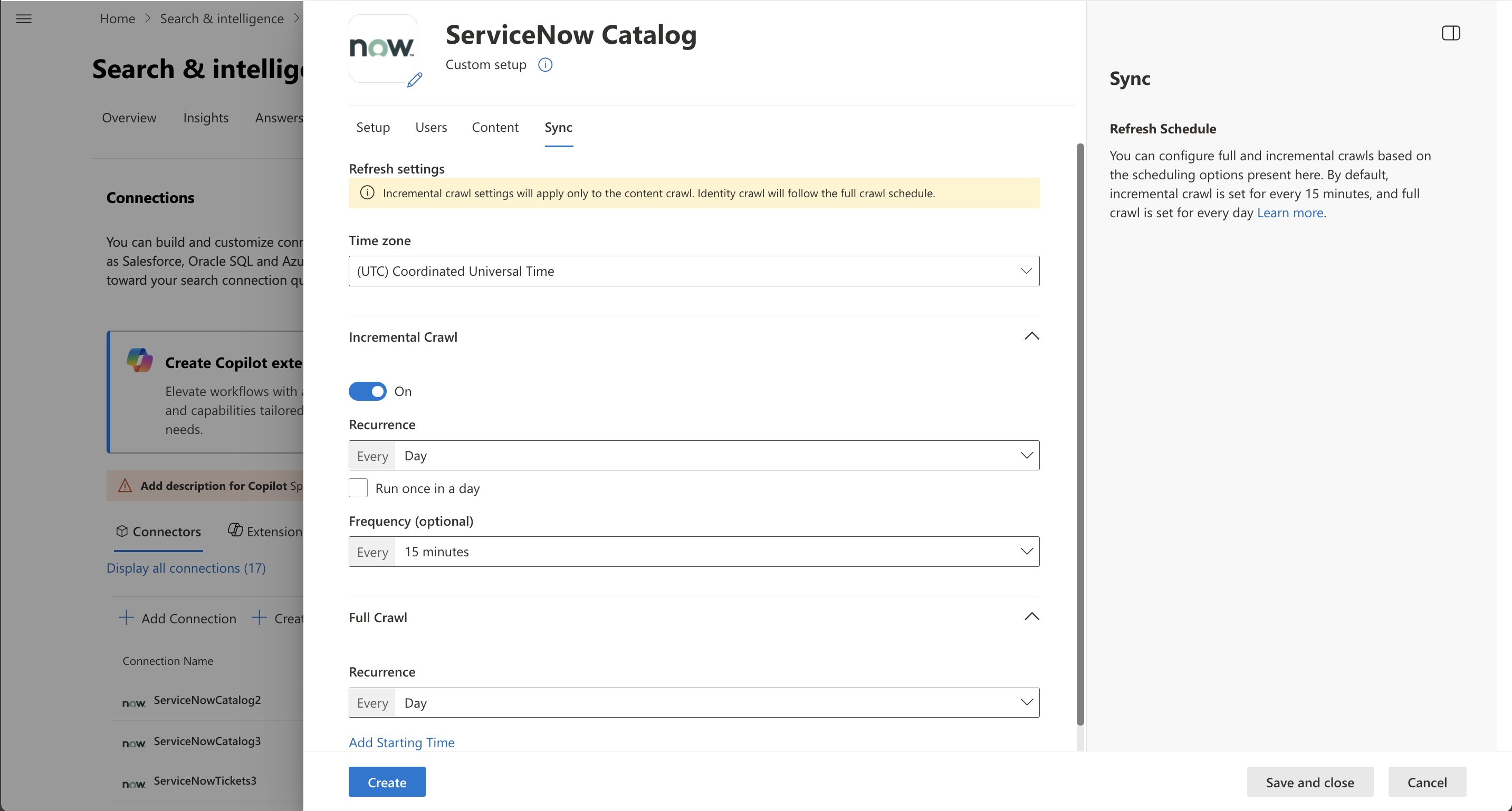Open Display all connections link
Viewport: 1512px width, 811px height.
click(x=186, y=567)
